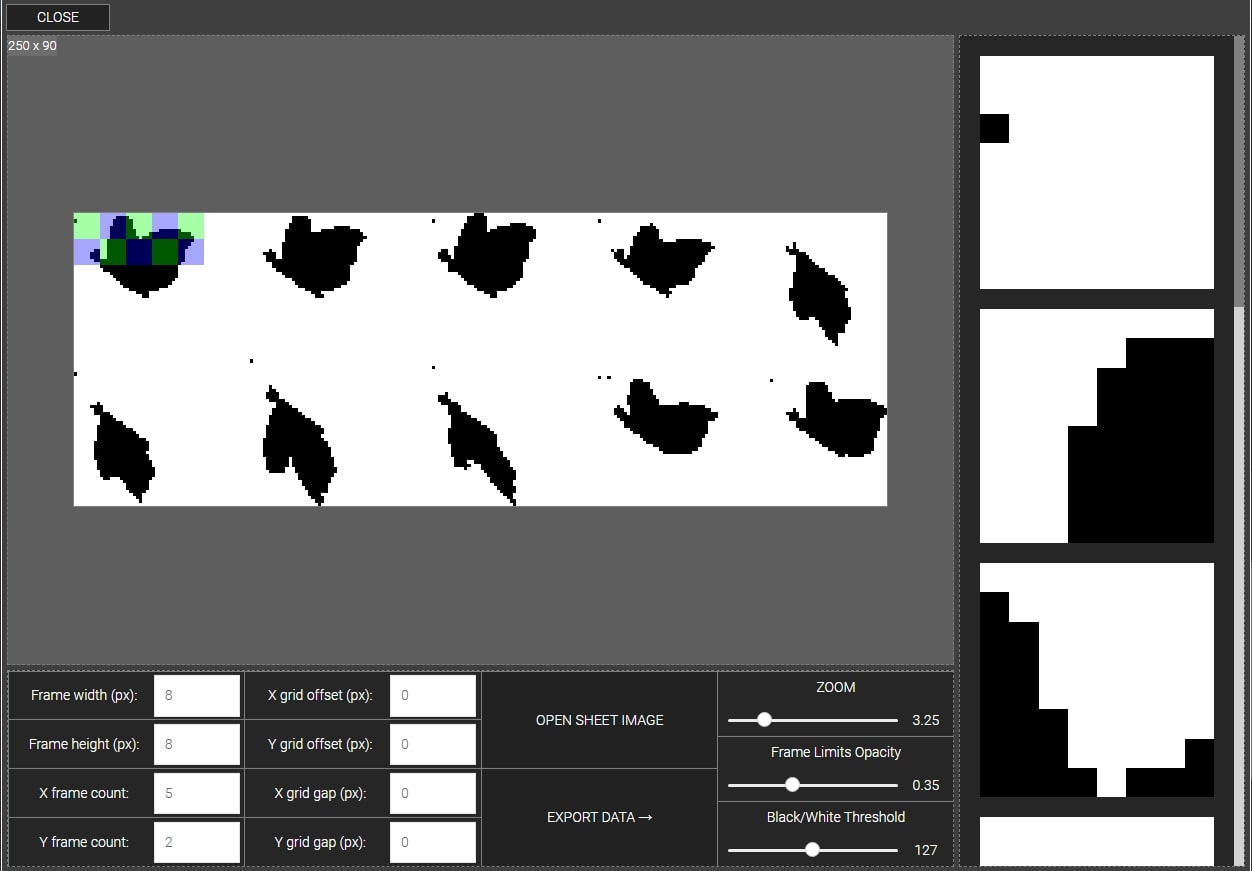Select the Frame height input field

coord(197,744)
